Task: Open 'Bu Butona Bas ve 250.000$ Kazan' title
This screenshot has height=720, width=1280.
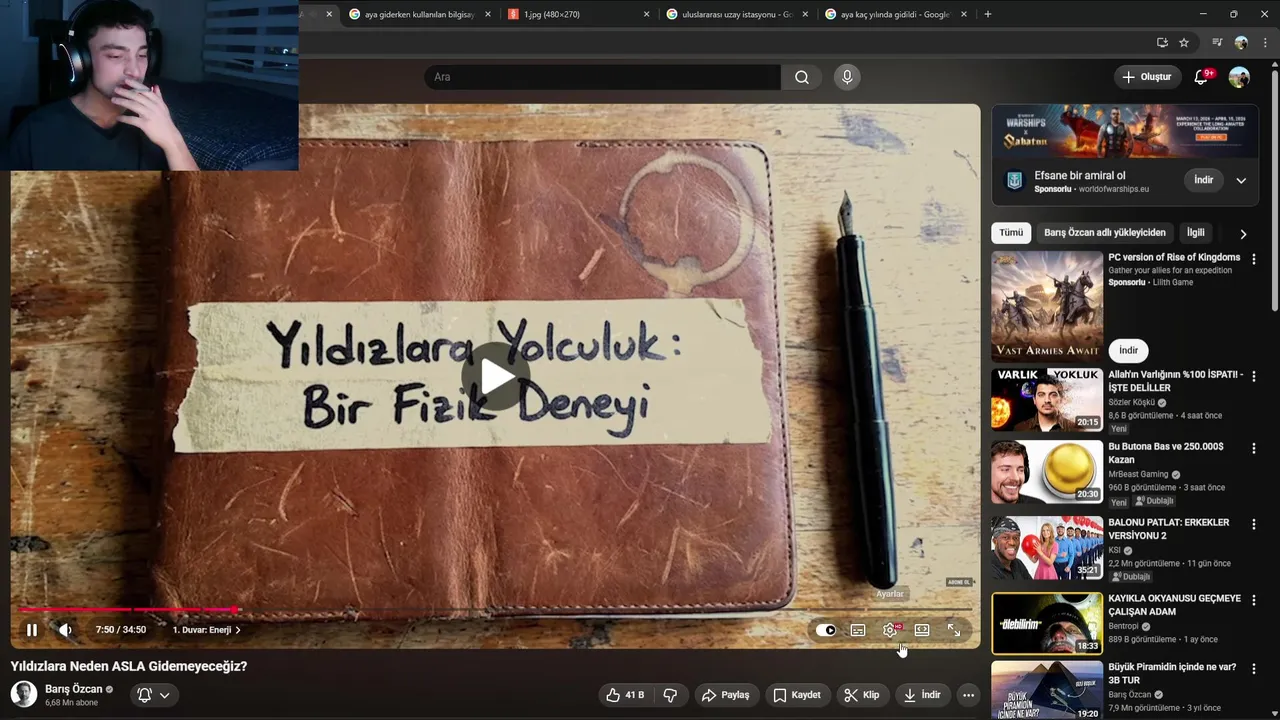Action: [x=1166, y=453]
